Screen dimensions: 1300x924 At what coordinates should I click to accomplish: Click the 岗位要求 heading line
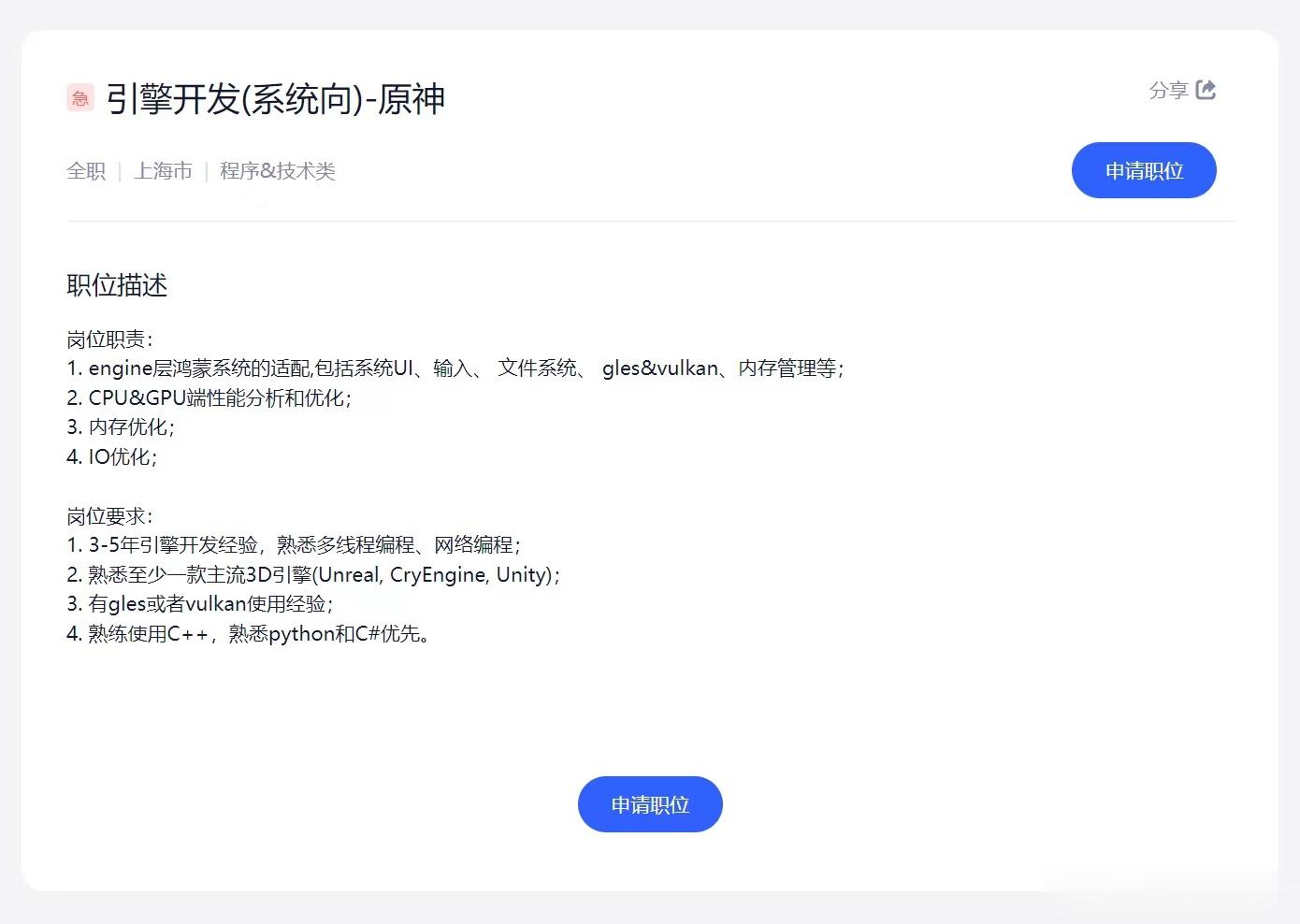109,516
